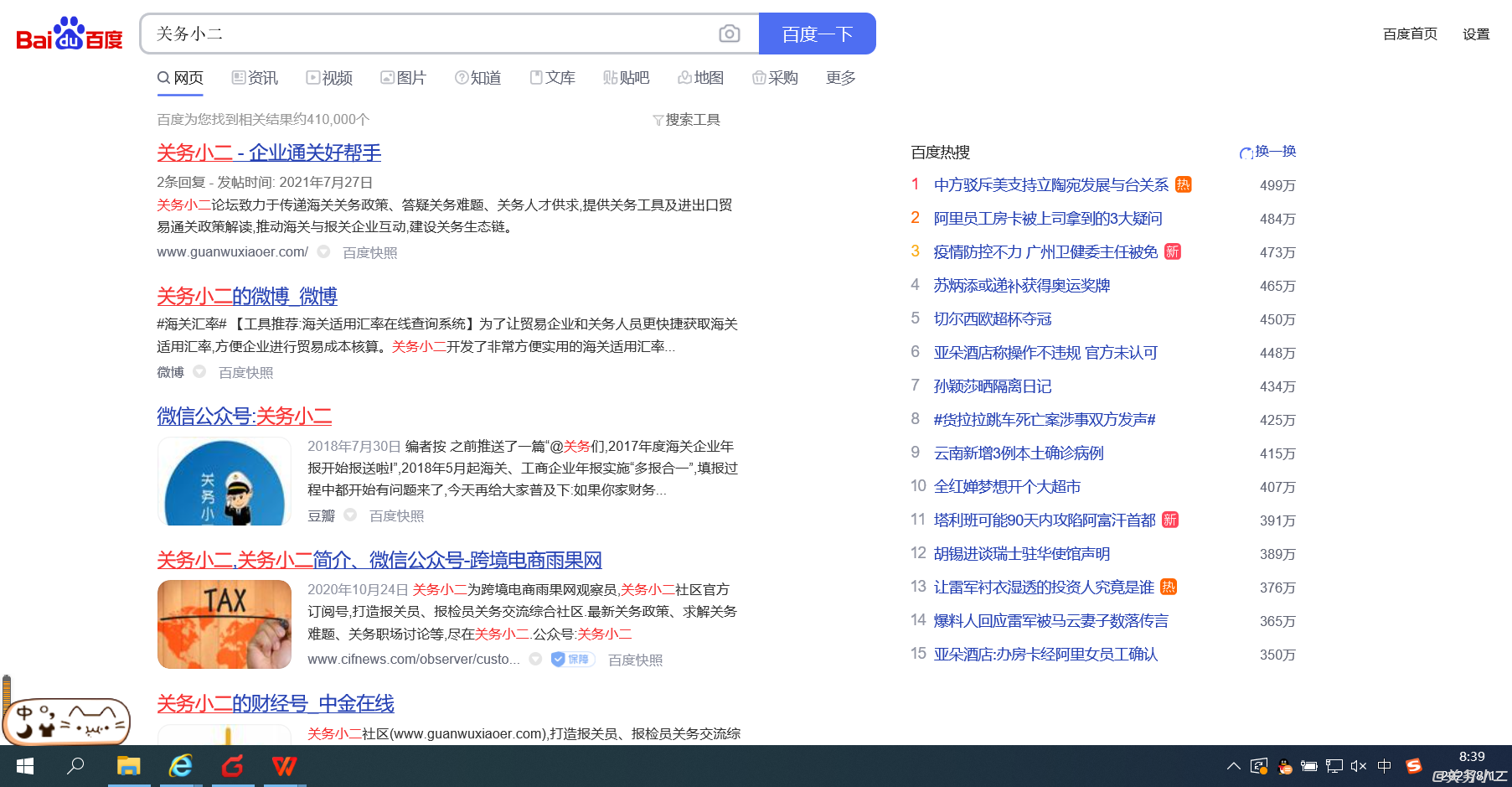
Task: Switch to the 资讯 tab
Action: tap(255, 78)
